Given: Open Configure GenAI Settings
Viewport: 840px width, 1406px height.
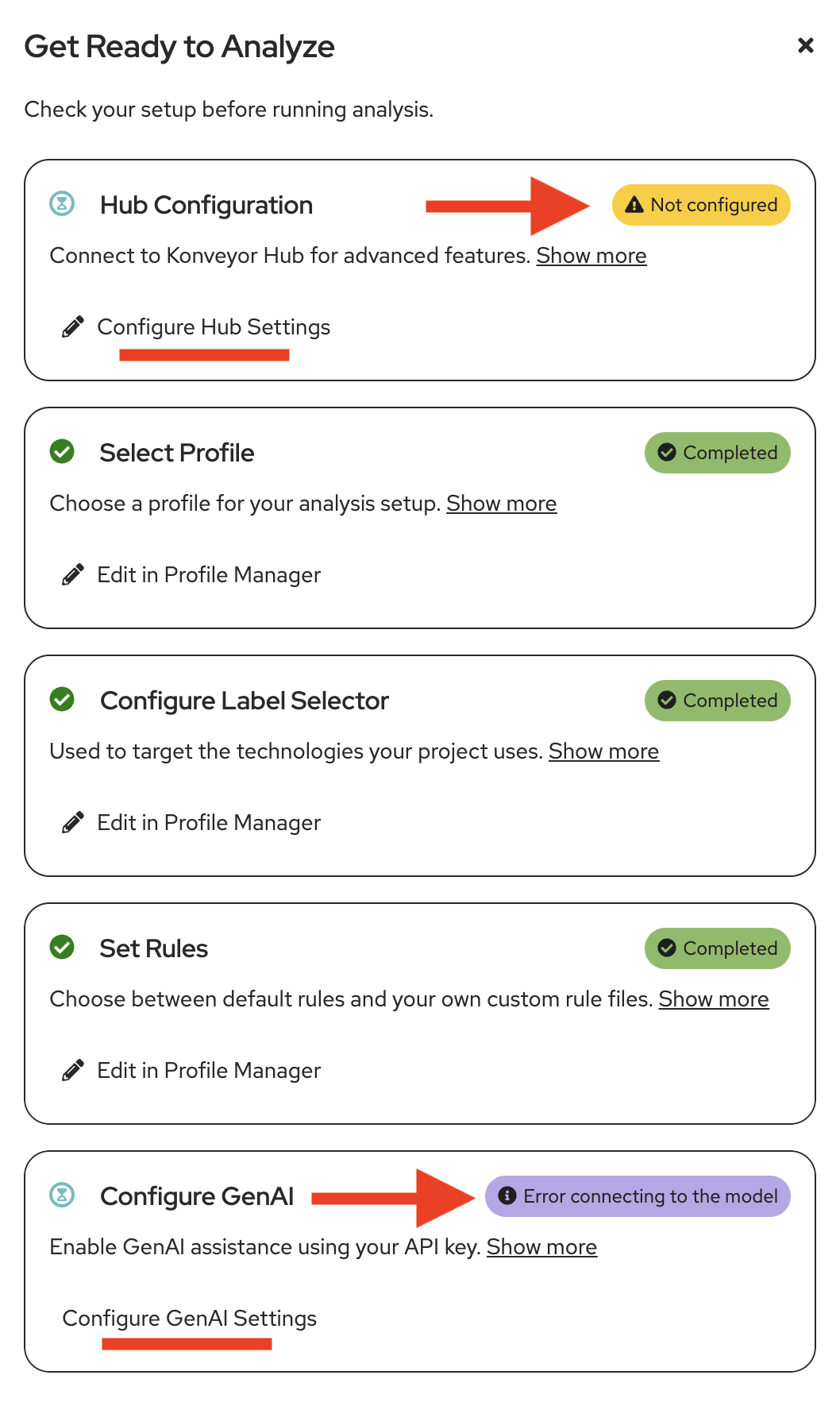Looking at the screenshot, I should click(190, 1319).
